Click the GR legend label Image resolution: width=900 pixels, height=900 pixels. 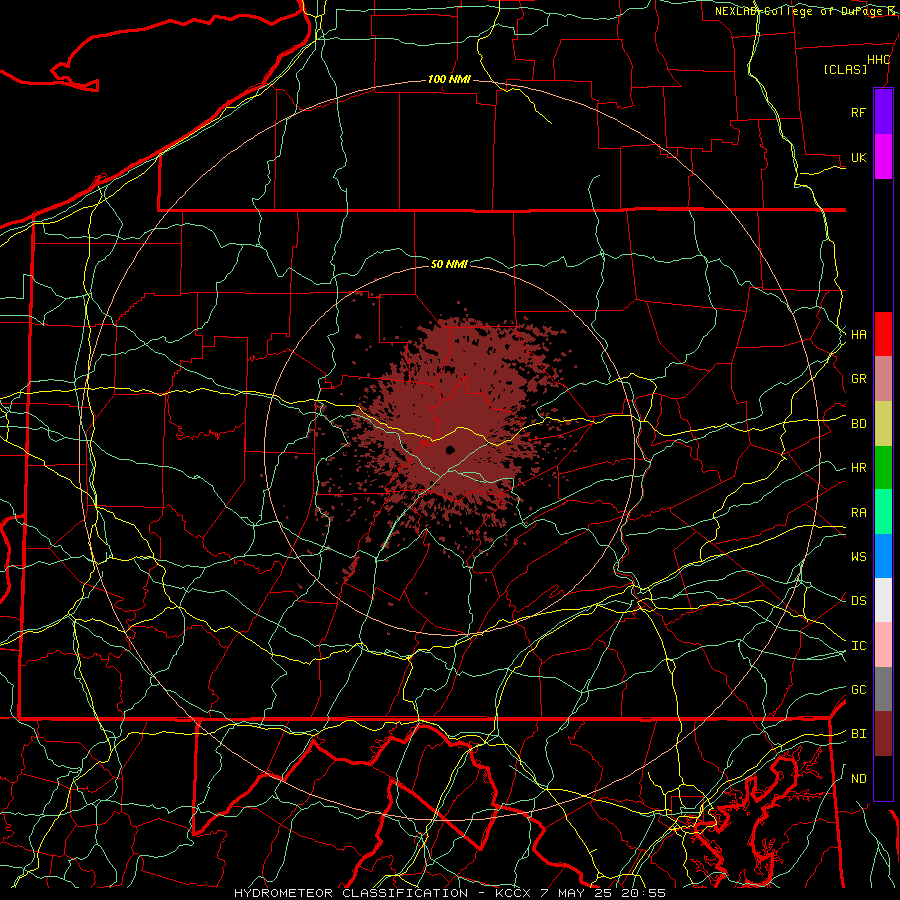click(x=858, y=379)
